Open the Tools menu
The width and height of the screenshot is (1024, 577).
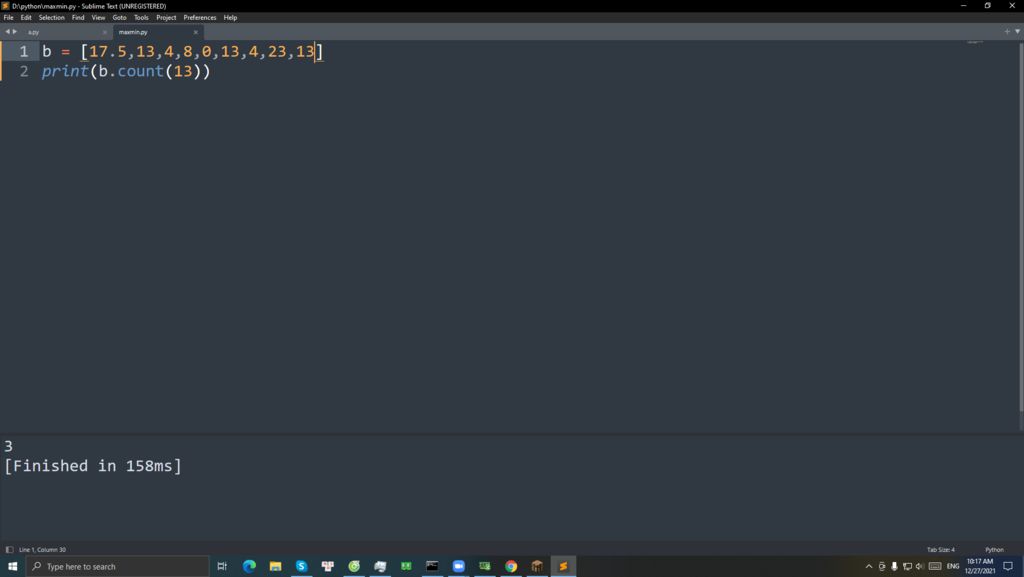(141, 18)
